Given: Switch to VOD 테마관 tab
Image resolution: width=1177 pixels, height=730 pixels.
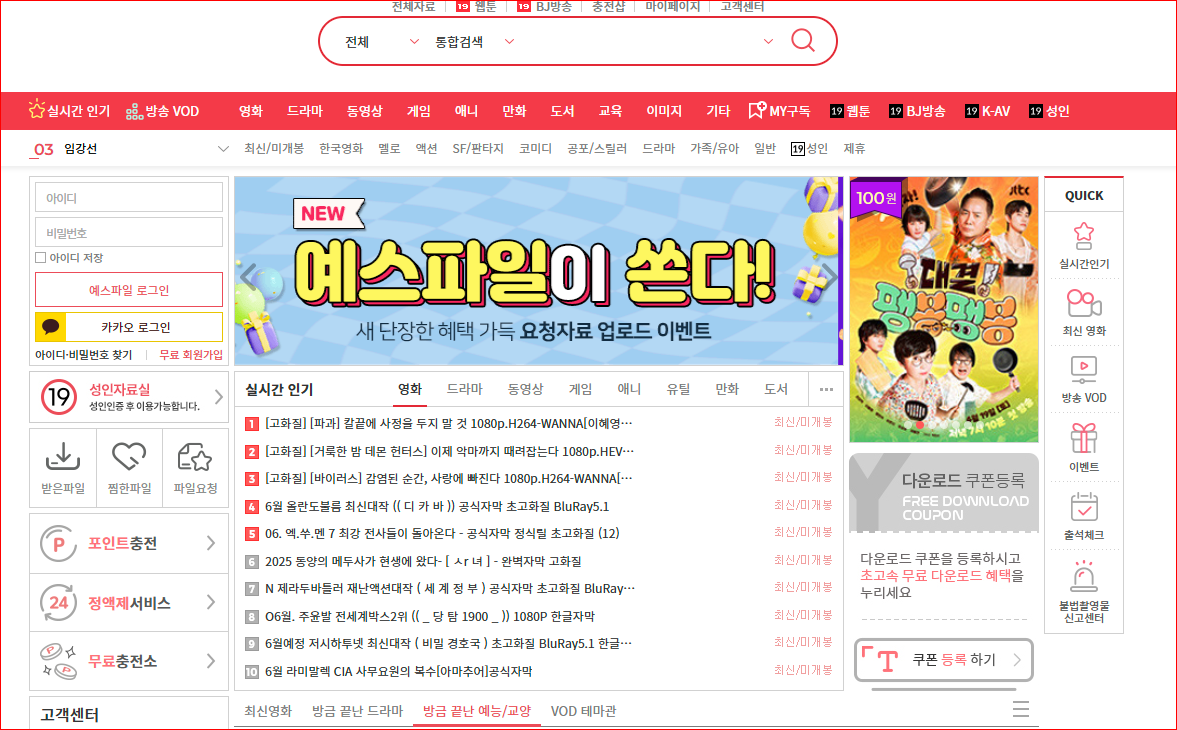Looking at the screenshot, I should coord(583,710).
